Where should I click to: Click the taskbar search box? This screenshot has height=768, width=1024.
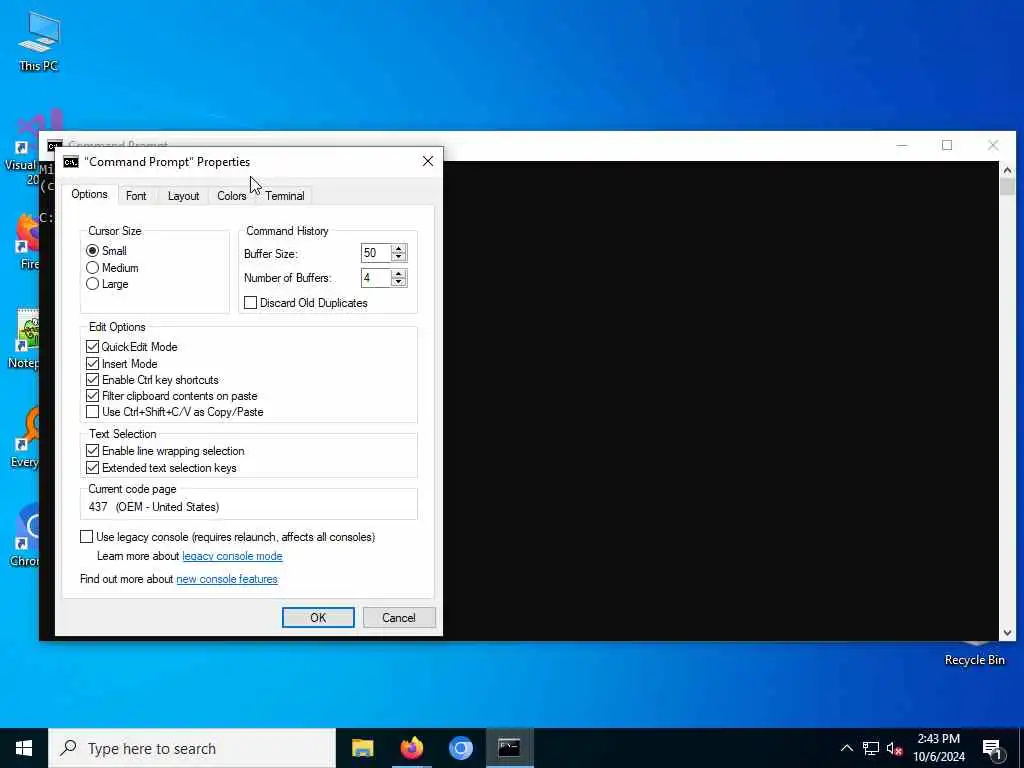click(x=192, y=748)
